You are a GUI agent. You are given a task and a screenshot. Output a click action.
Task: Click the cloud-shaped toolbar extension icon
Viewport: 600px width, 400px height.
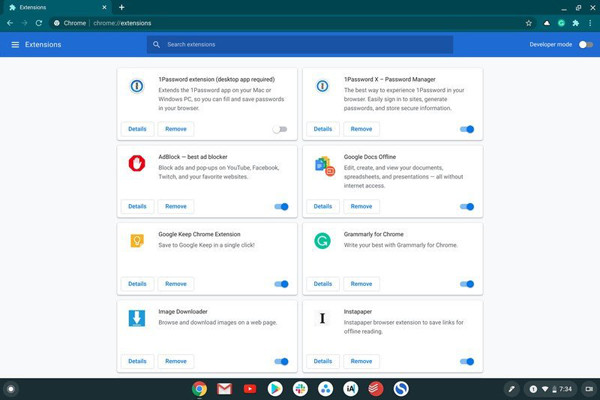pyautogui.click(x=547, y=23)
